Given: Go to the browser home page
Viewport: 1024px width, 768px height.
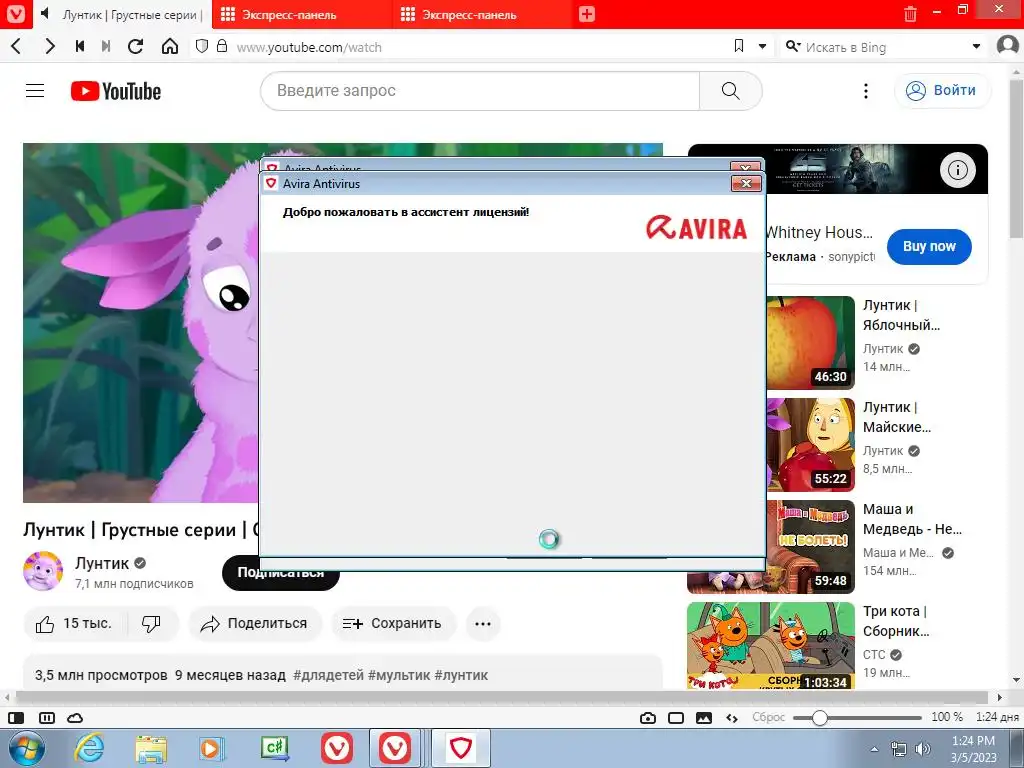Looking at the screenshot, I should point(170,46).
